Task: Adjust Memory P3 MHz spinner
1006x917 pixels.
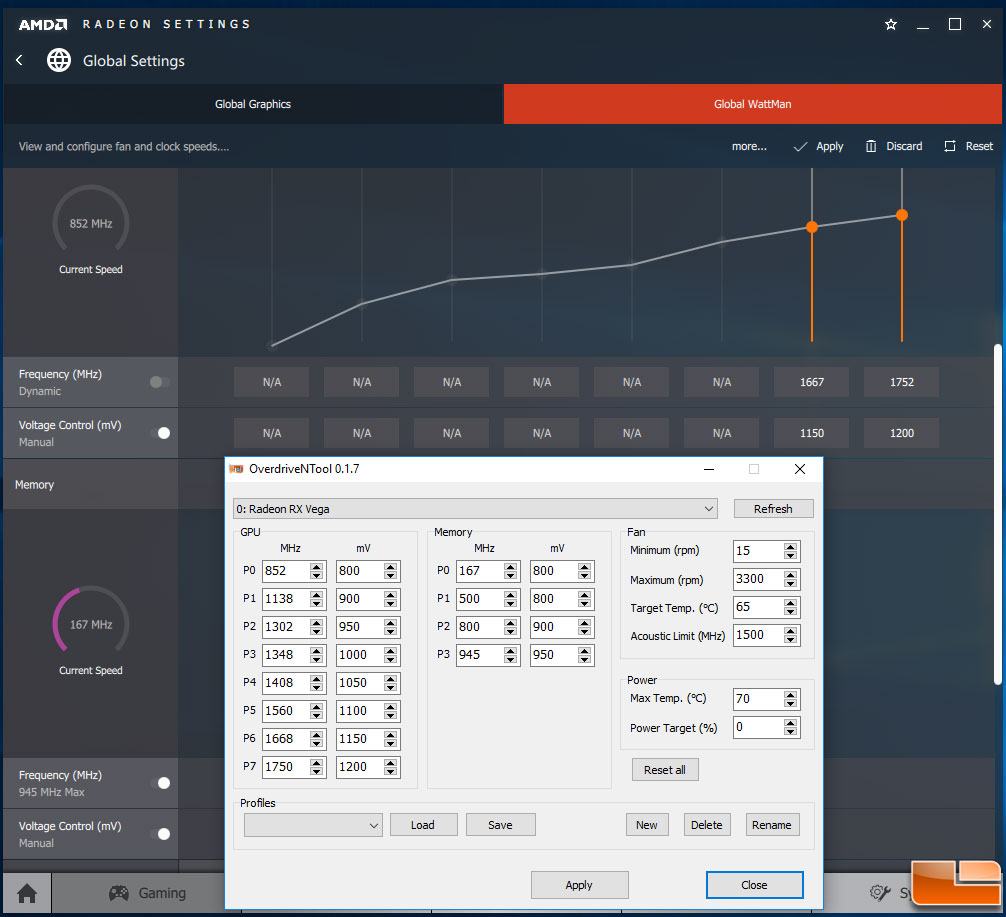Action: 511,655
